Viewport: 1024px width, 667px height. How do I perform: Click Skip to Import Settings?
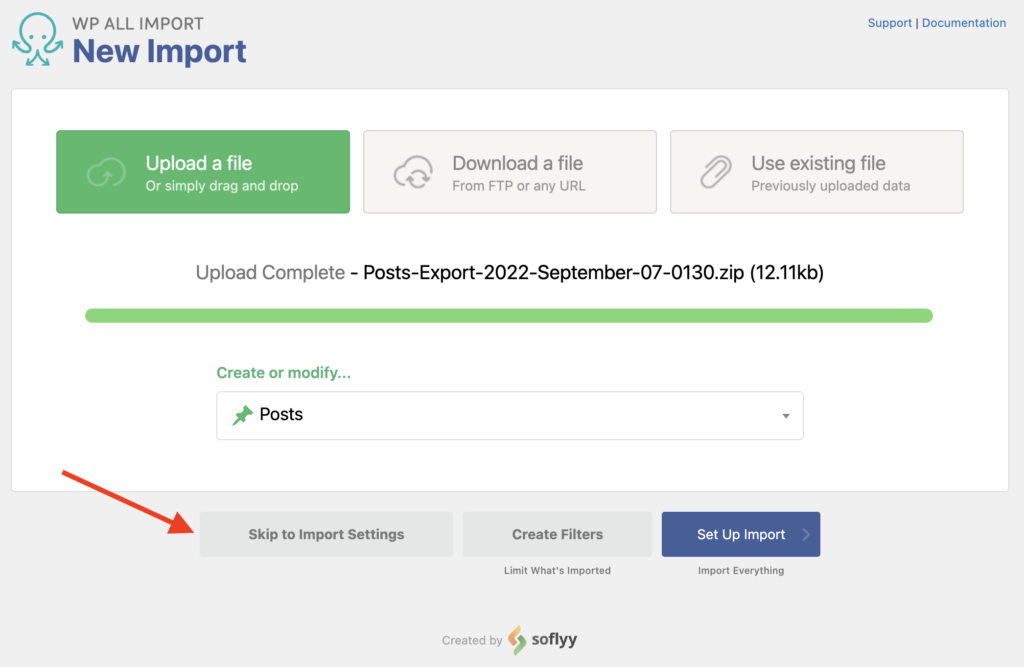326,534
